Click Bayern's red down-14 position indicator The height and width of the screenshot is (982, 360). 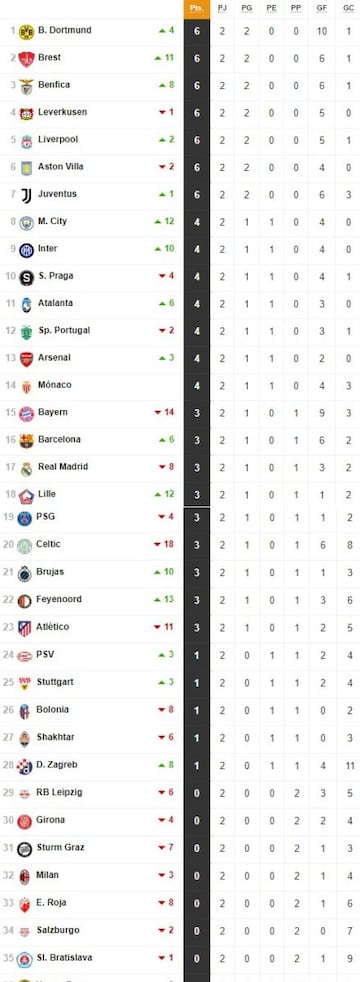tap(164, 412)
